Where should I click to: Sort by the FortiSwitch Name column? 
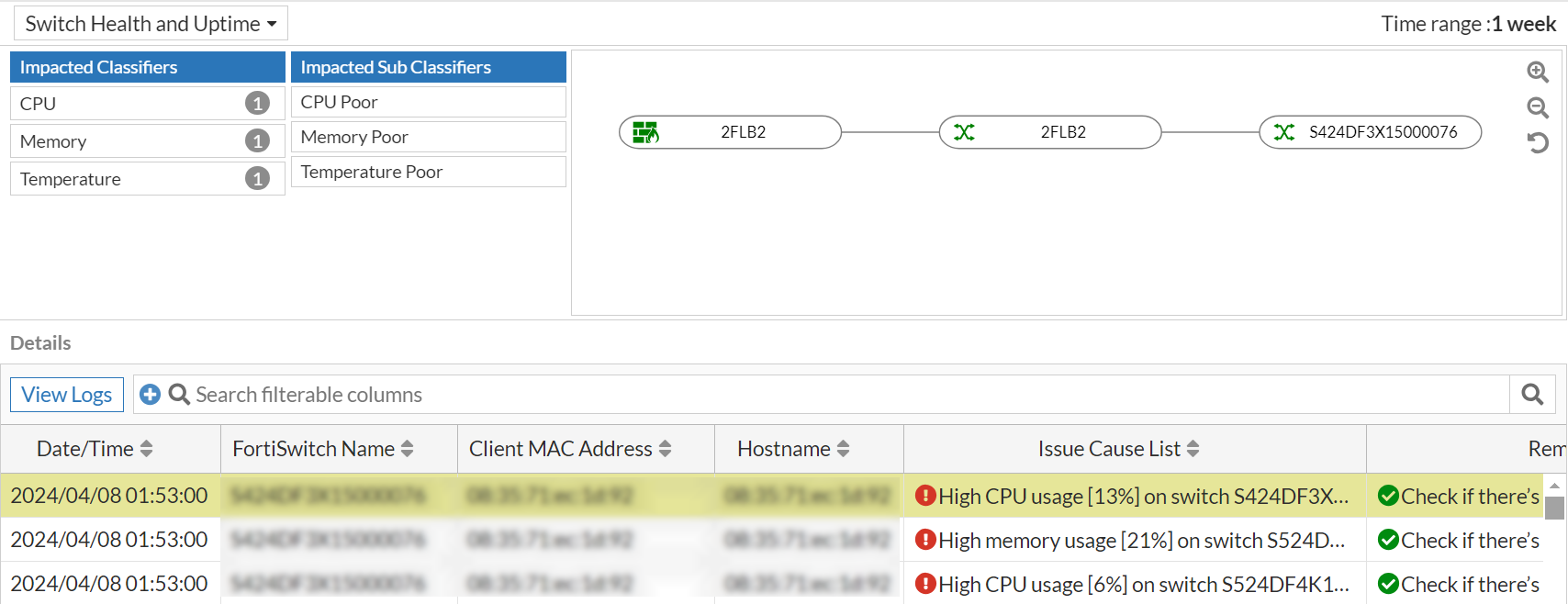click(407, 449)
